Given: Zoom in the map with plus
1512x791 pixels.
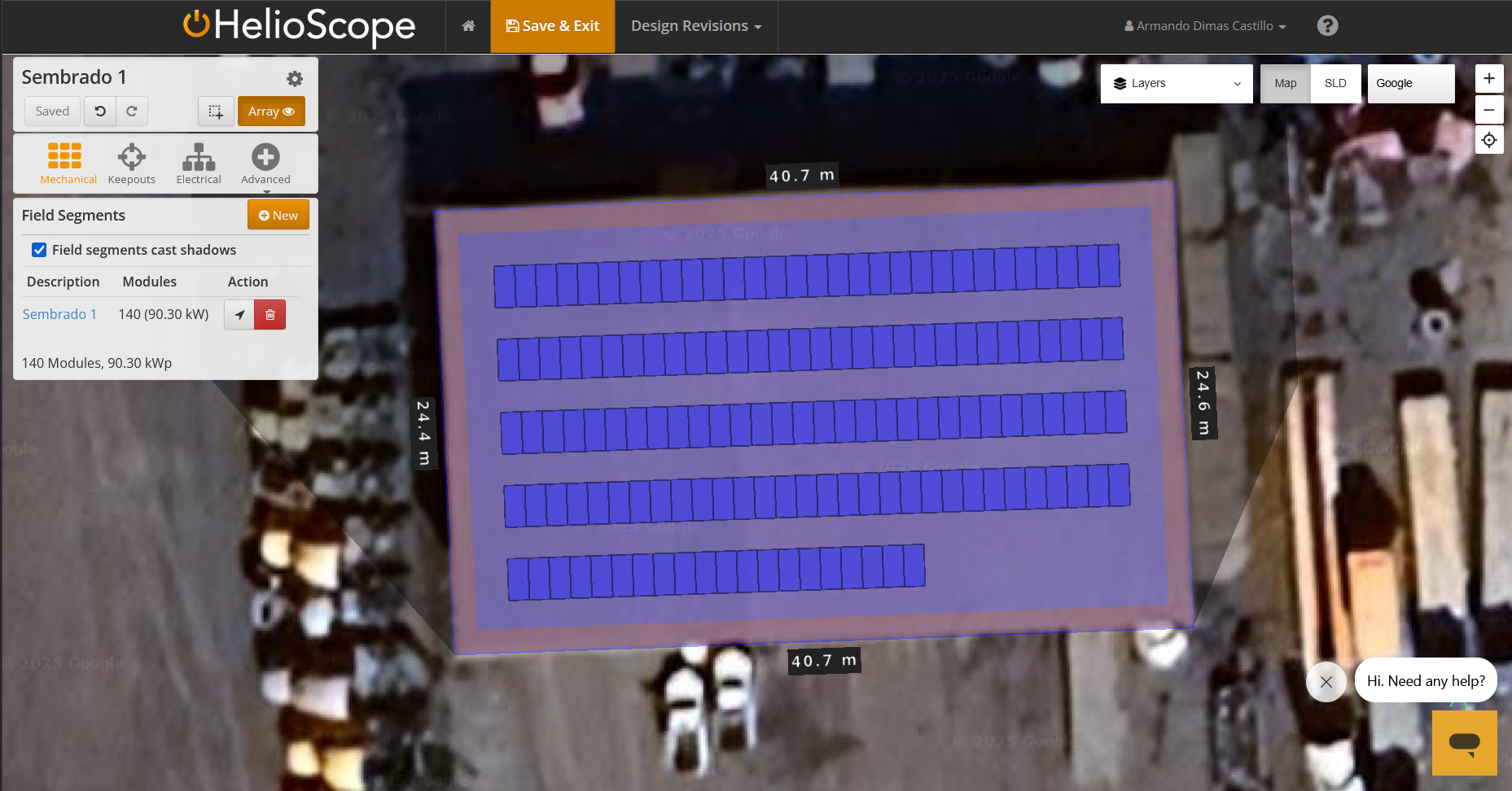Looking at the screenshot, I should [1488, 79].
